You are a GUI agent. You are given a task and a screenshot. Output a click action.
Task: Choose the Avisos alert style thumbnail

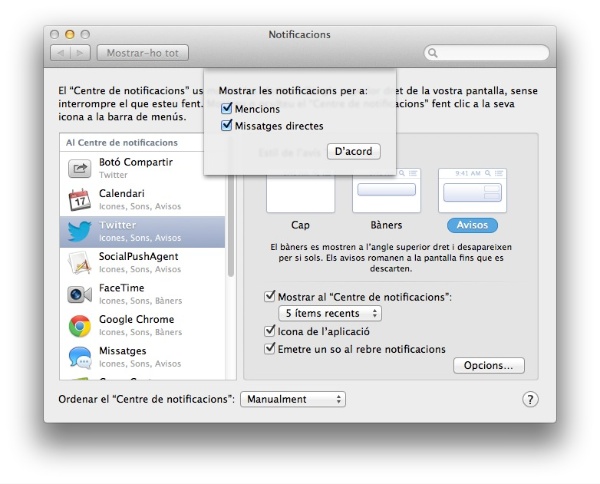pyautogui.click(x=472, y=191)
